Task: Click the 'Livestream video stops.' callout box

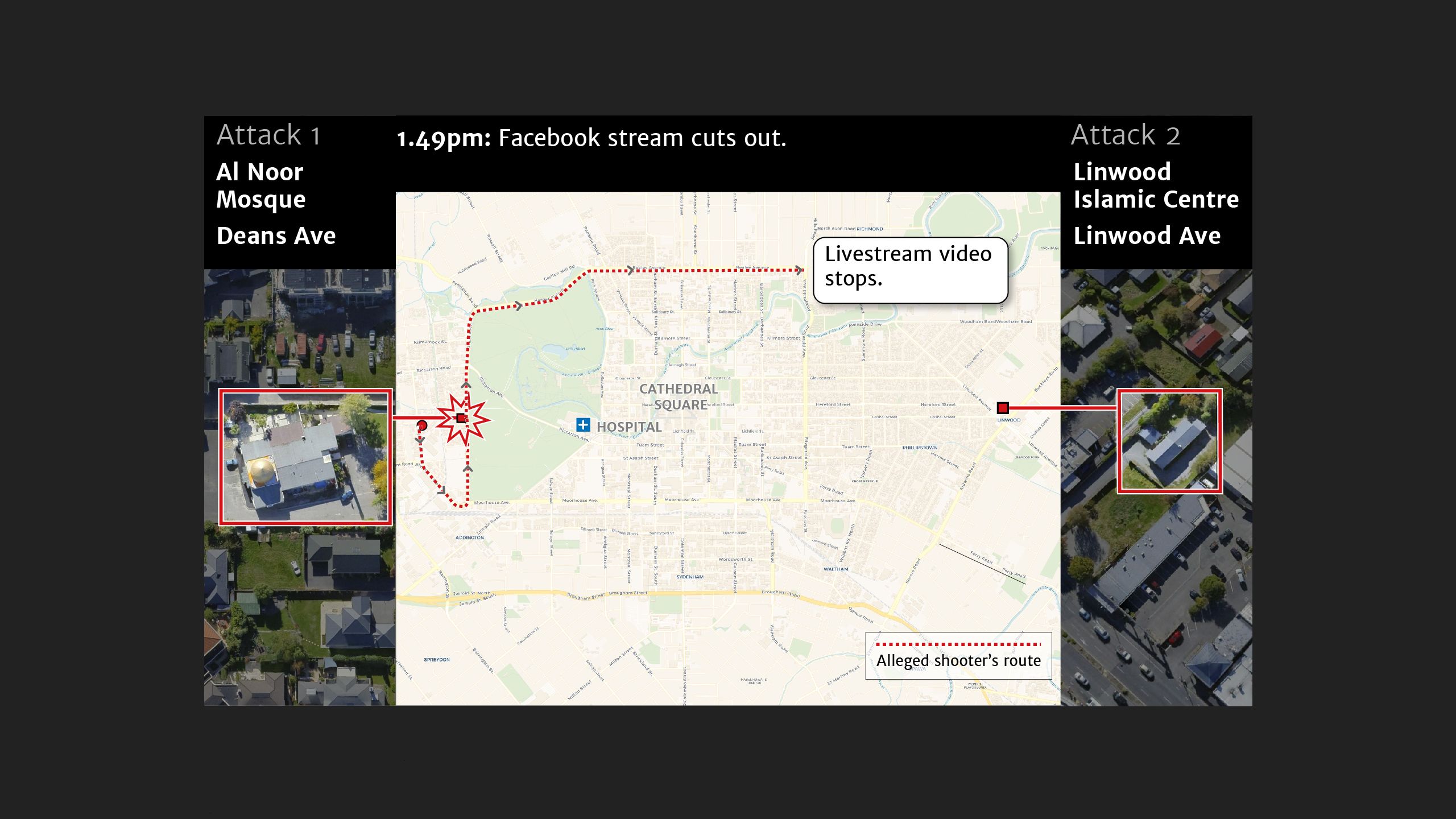Action: [x=910, y=270]
